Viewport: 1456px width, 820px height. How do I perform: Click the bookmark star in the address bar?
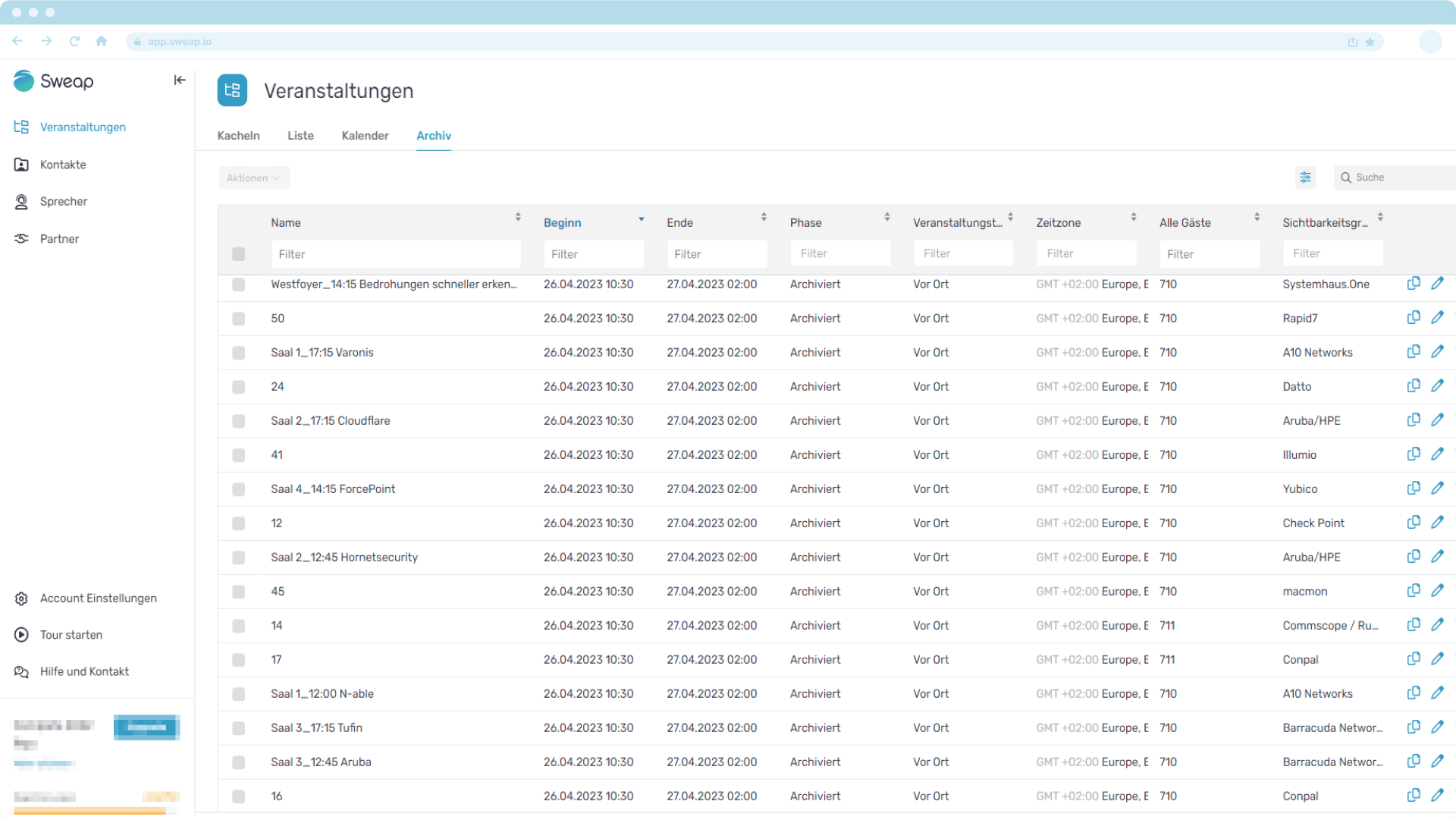point(1370,42)
